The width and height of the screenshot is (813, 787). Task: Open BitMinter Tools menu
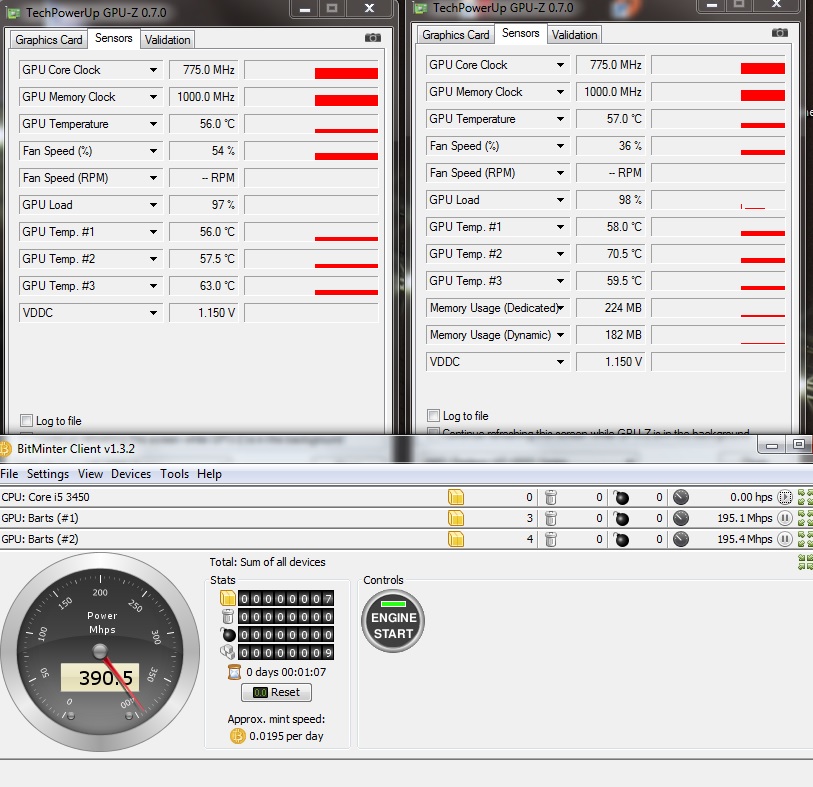[174, 474]
